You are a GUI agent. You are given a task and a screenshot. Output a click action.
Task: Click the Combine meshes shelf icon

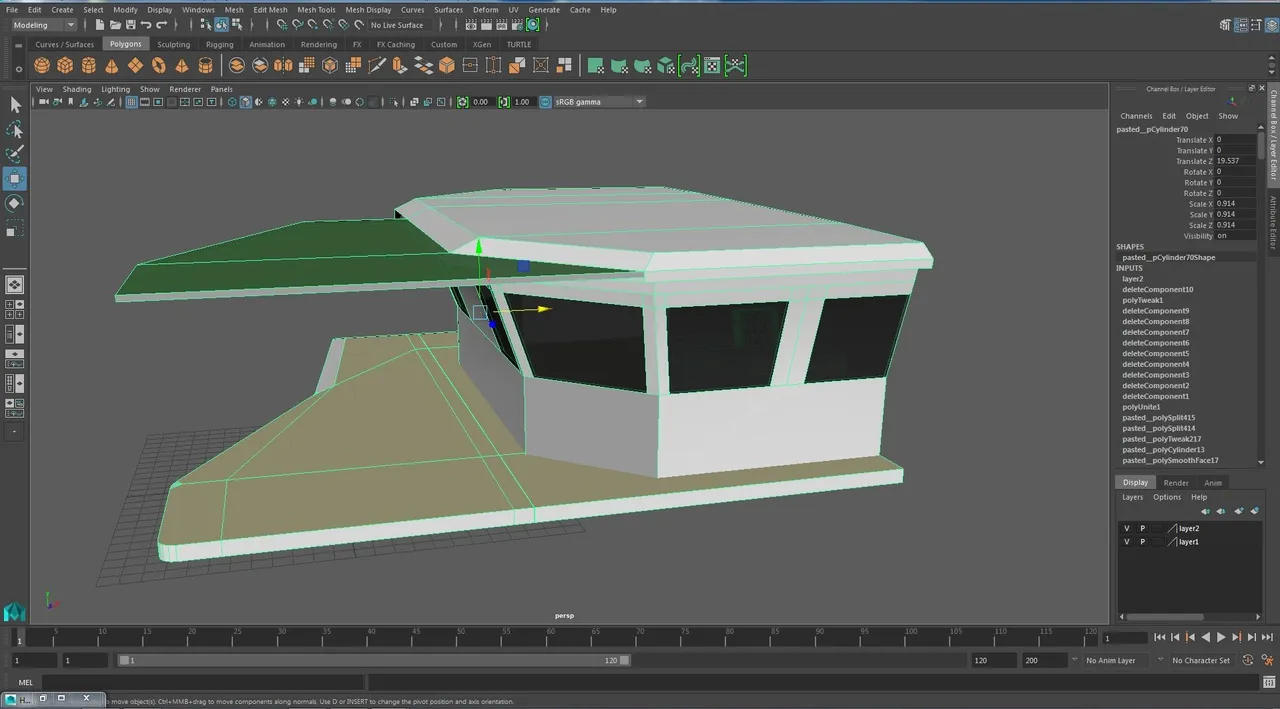click(x=237, y=66)
